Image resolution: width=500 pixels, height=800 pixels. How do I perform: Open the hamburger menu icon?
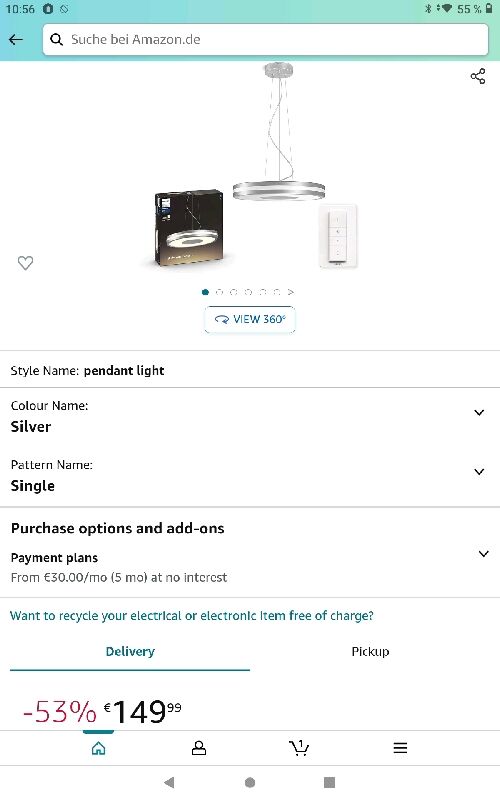click(x=400, y=748)
